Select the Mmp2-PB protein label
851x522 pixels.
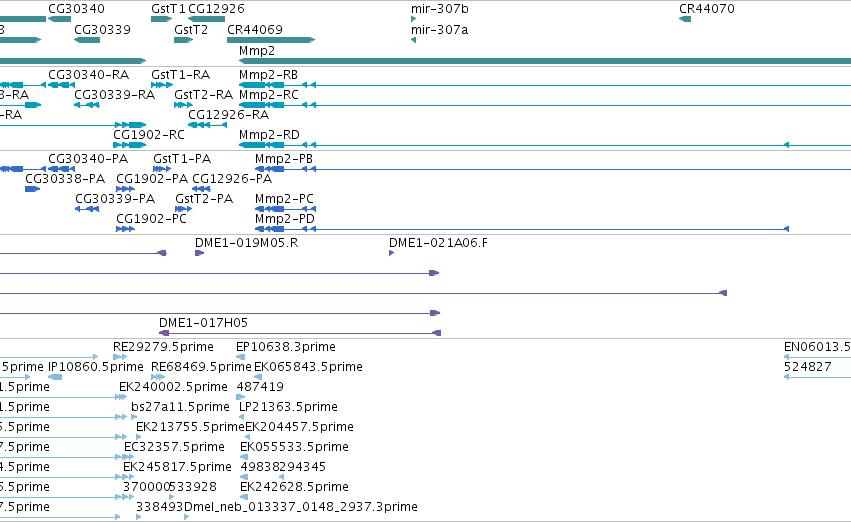click(284, 158)
